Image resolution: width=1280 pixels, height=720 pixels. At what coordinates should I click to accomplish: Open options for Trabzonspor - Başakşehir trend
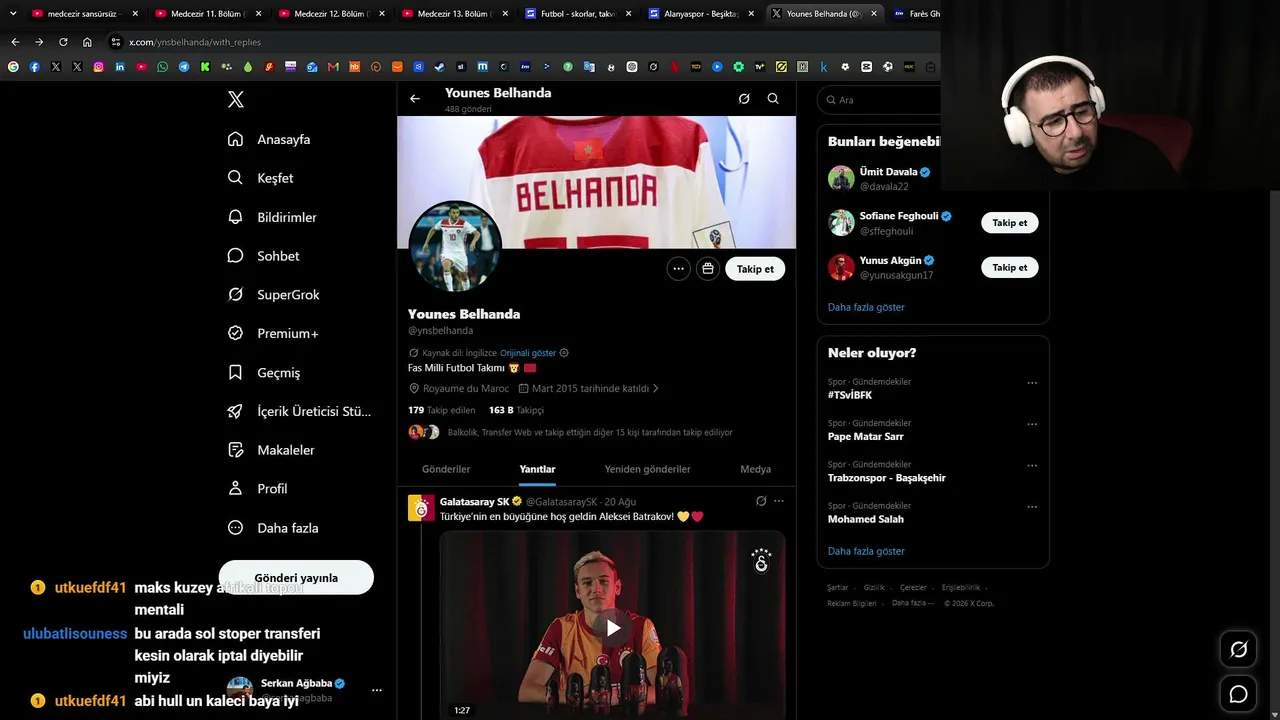(1032, 466)
